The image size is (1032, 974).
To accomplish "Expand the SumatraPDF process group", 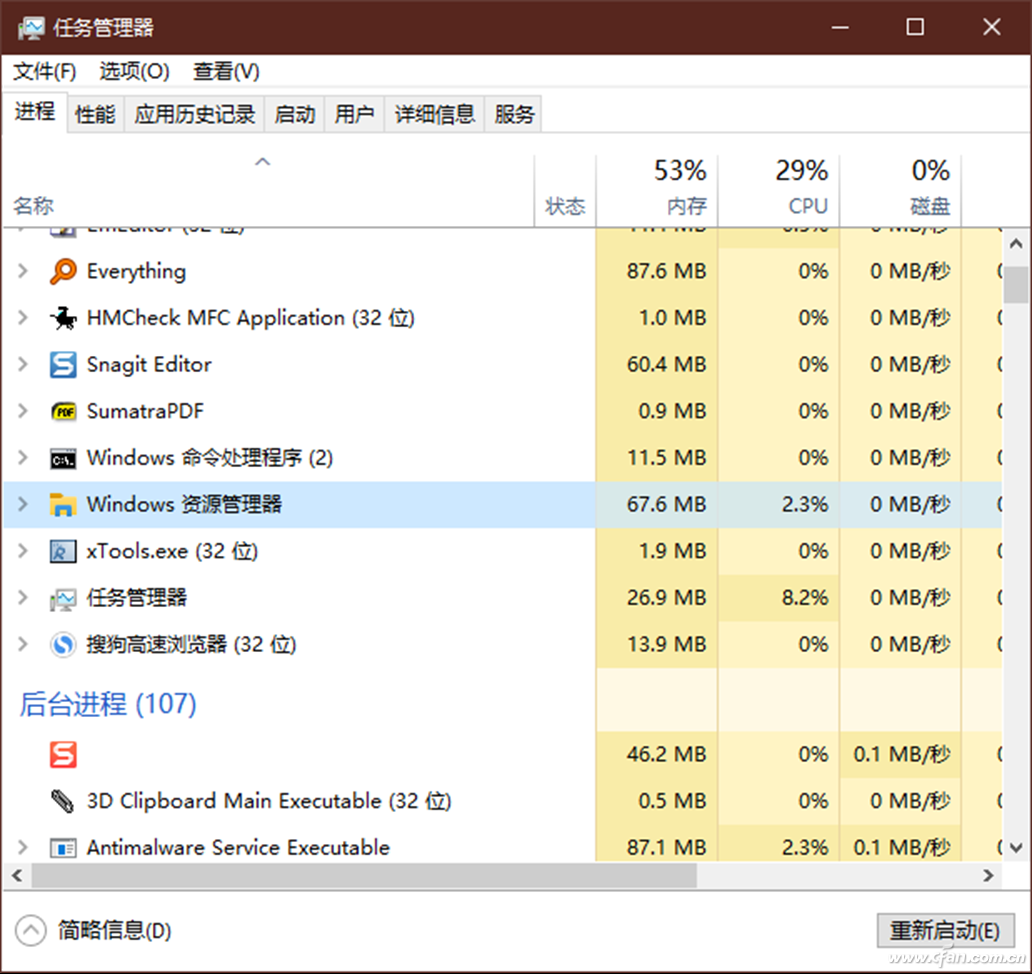I will (x=23, y=411).
